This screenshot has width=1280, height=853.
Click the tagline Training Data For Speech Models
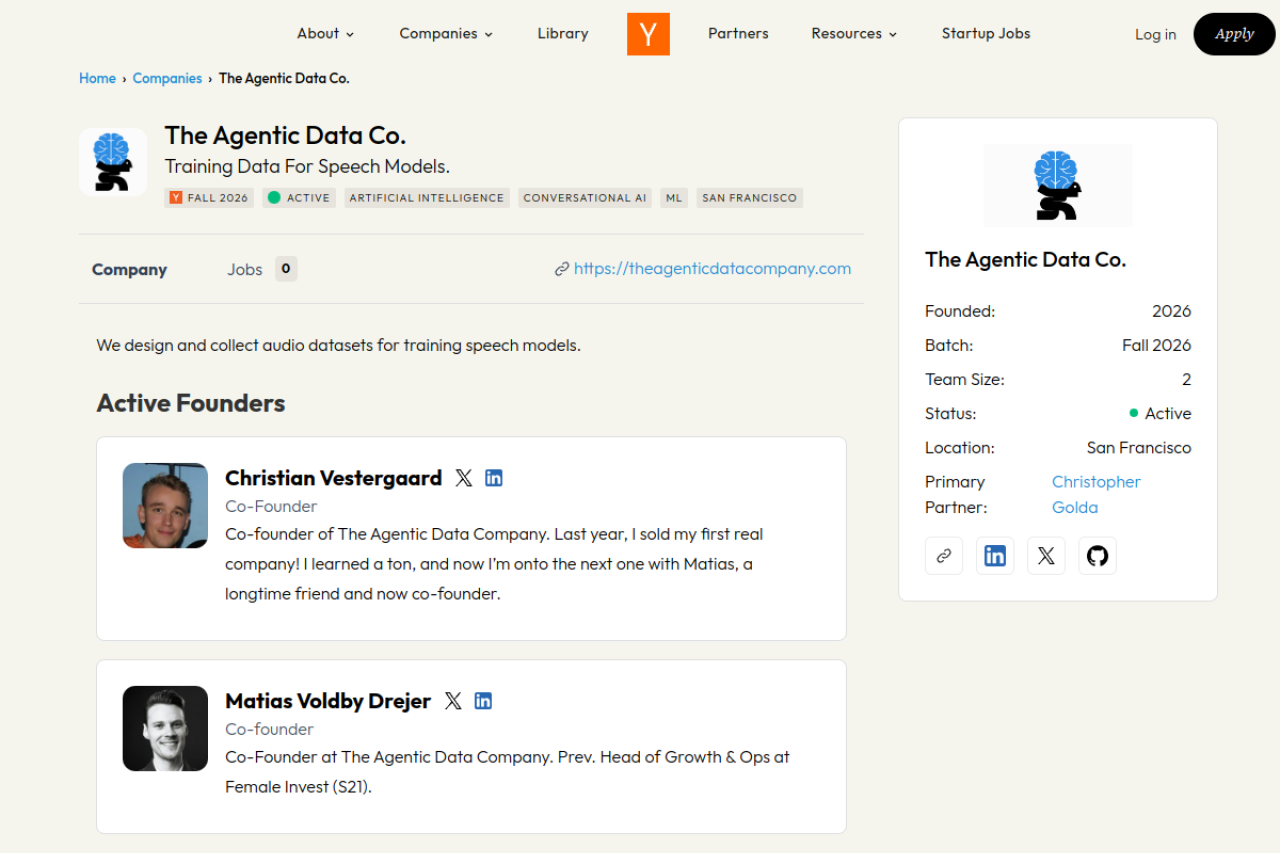(x=307, y=167)
